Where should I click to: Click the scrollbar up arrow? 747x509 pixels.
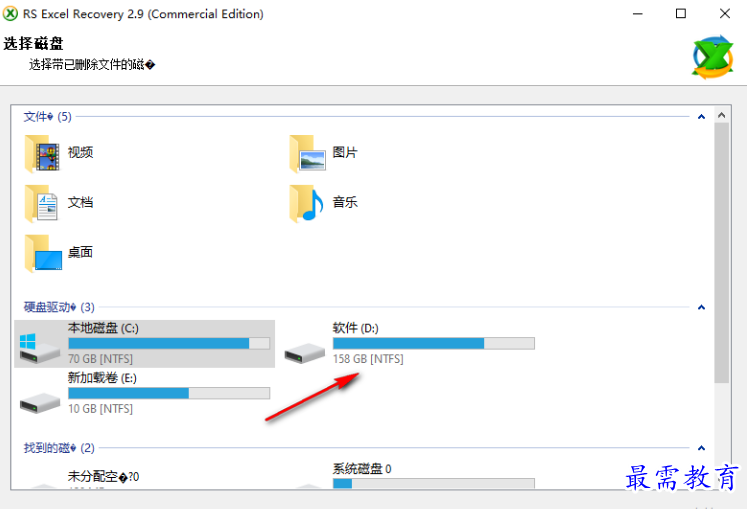click(x=722, y=117)
